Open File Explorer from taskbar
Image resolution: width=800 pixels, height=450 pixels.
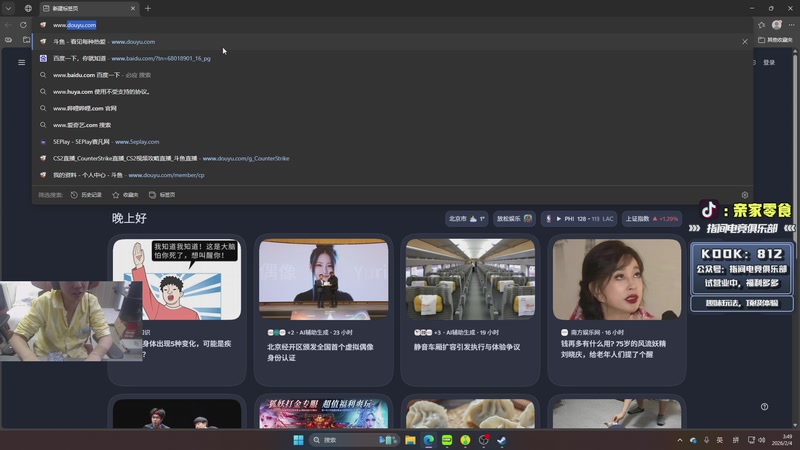410,440
